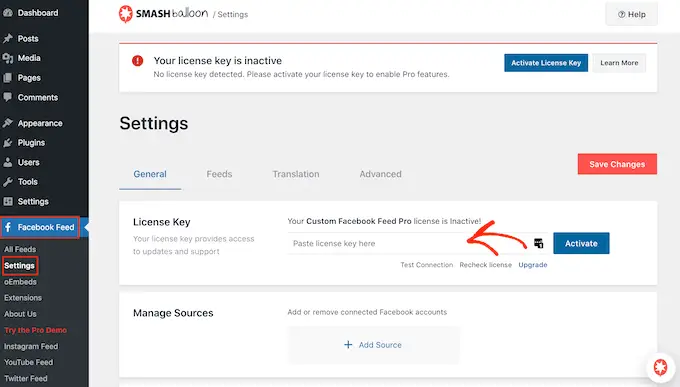Image resolution: width=680 pixels, height=387 pixels.
Task: Click the Posts pin icon
Action: tap(7, 39)
